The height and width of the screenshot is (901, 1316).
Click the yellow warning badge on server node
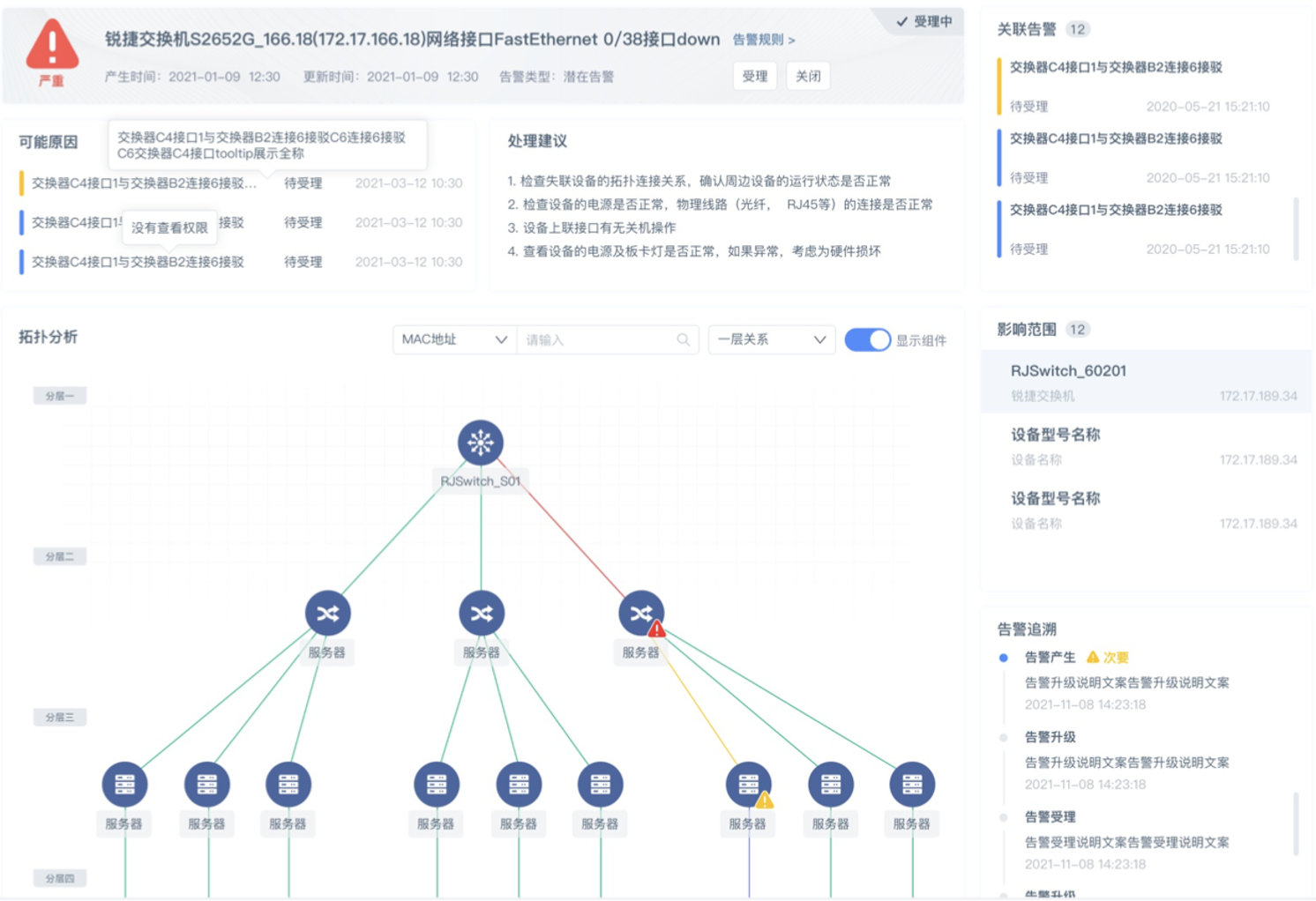point(765,800)
